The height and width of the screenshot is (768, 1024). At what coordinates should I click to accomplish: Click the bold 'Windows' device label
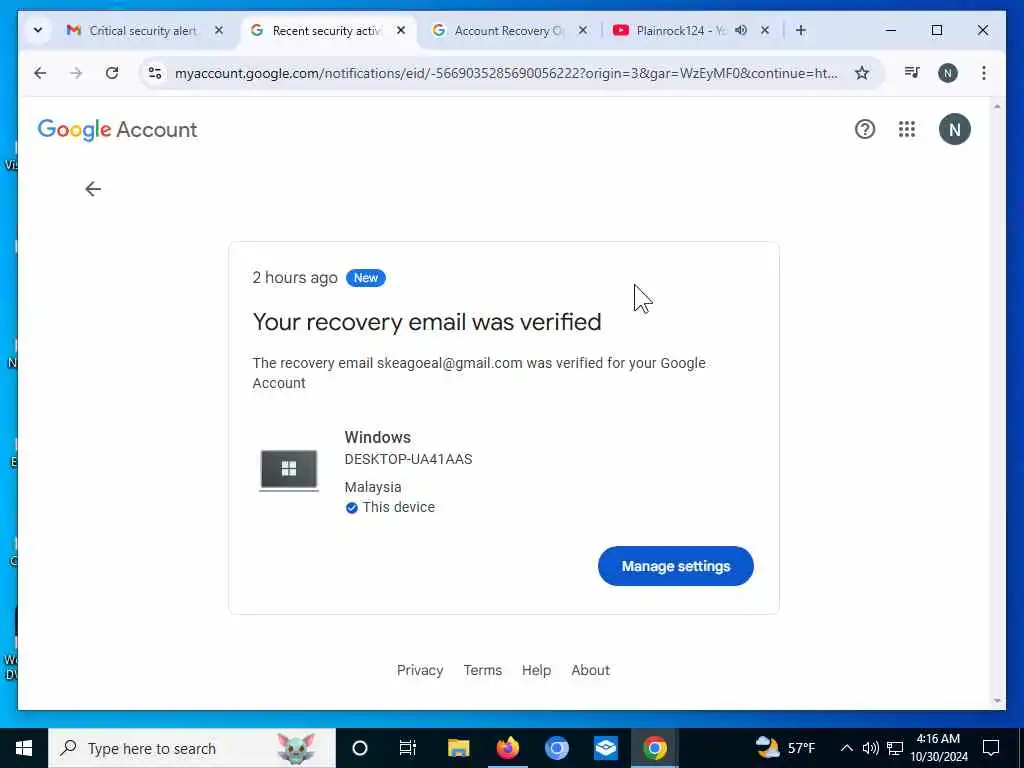pyautogui.click(x=377, y=437)
